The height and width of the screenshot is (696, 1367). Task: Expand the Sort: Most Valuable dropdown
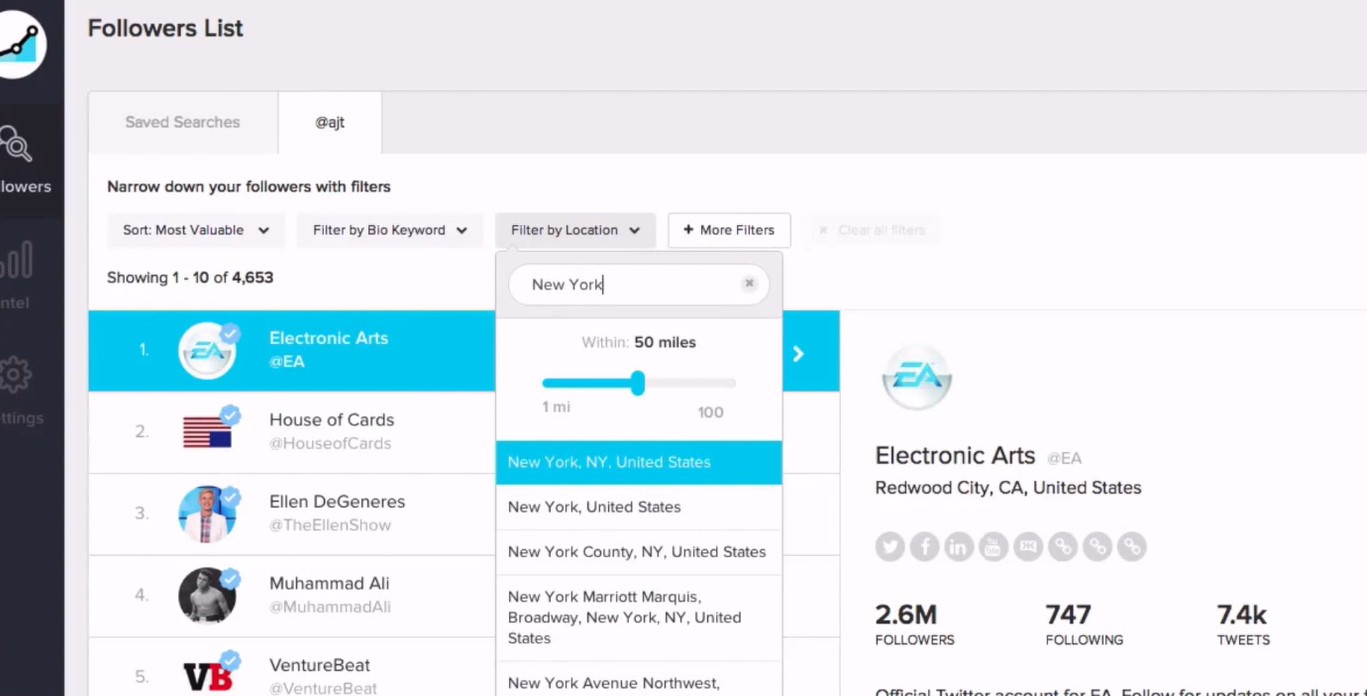click(196, 230)
